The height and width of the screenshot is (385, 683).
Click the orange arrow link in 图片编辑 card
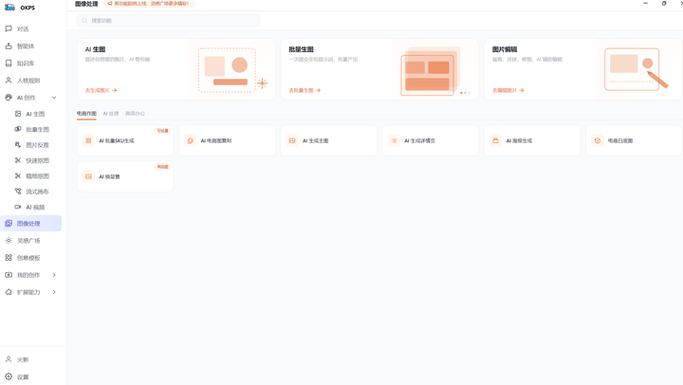point(508,90)
